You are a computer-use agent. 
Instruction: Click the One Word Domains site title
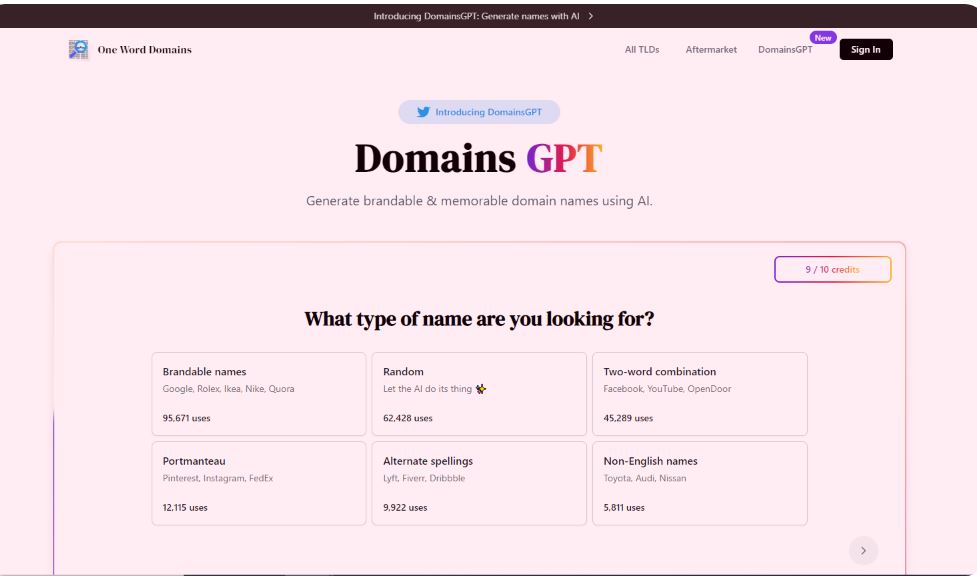click(x=145, y=50)
